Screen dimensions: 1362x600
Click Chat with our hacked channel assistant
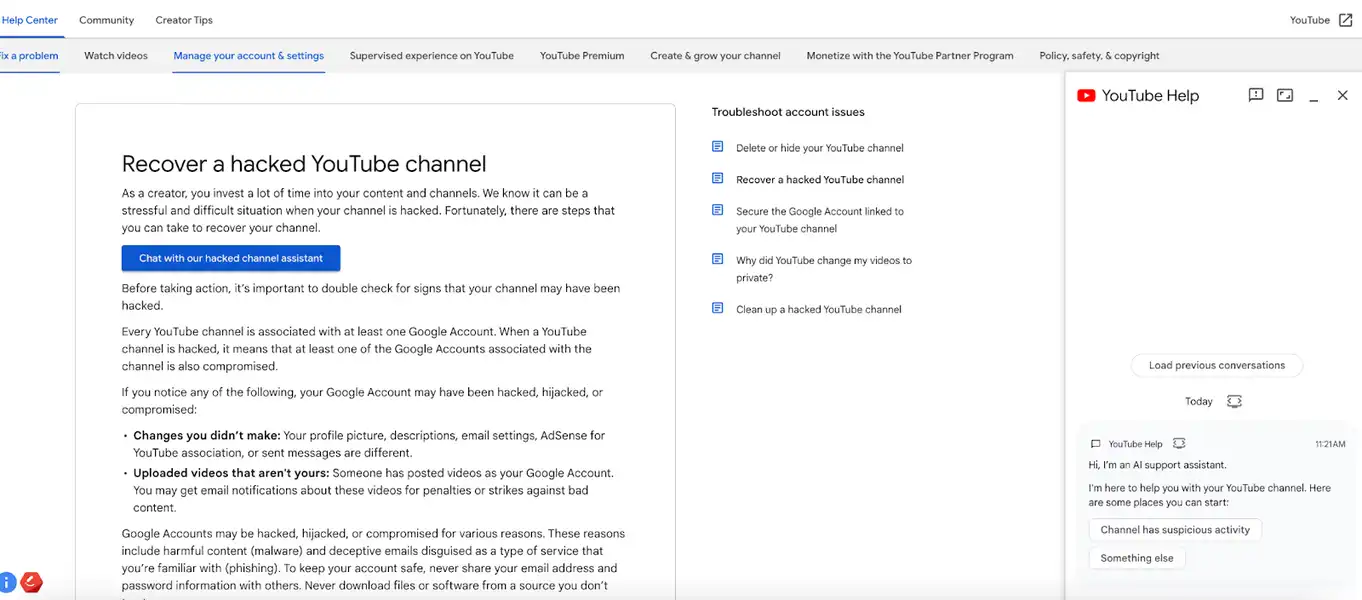tap(230, 257)
